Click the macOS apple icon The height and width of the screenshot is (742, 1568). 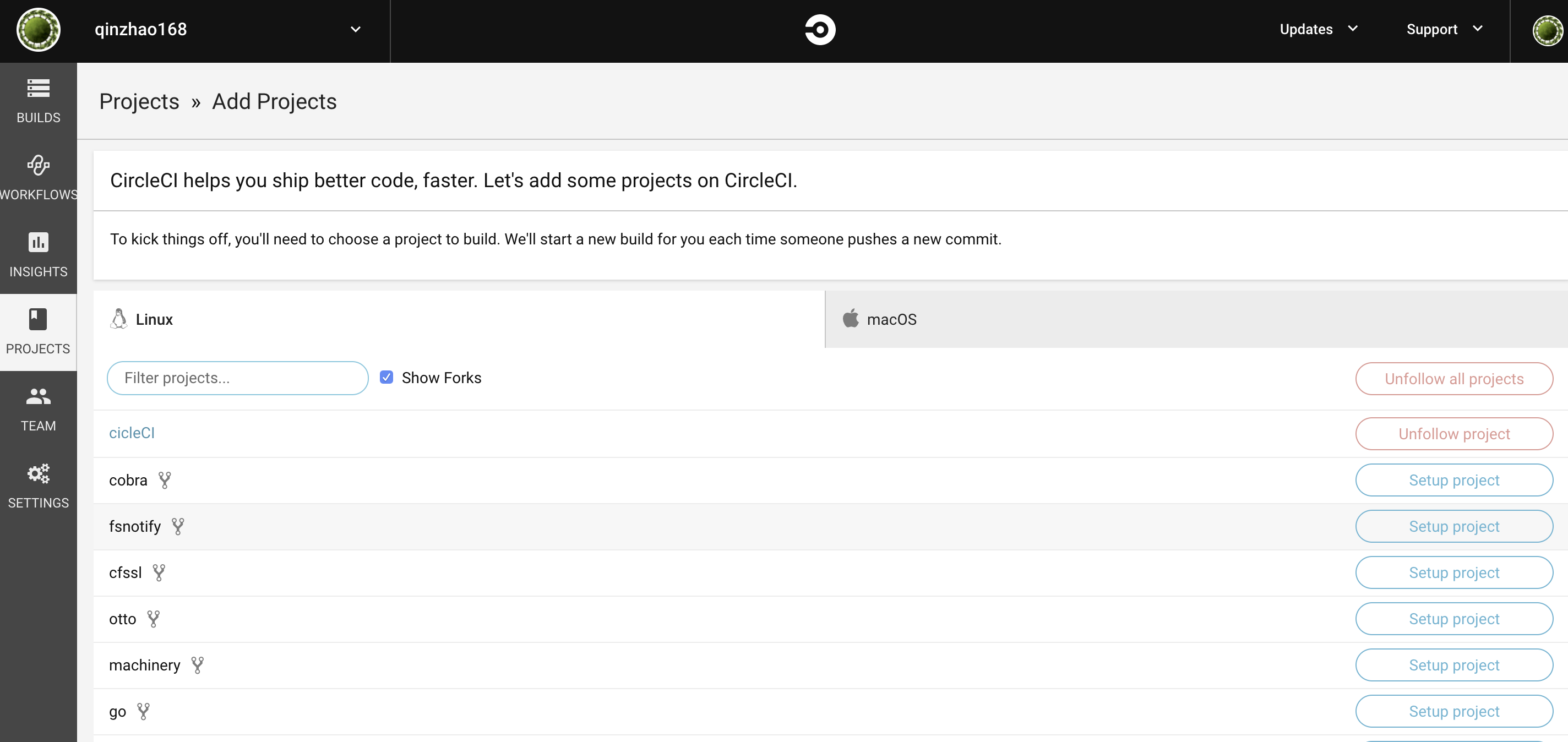tap(851, 318)
